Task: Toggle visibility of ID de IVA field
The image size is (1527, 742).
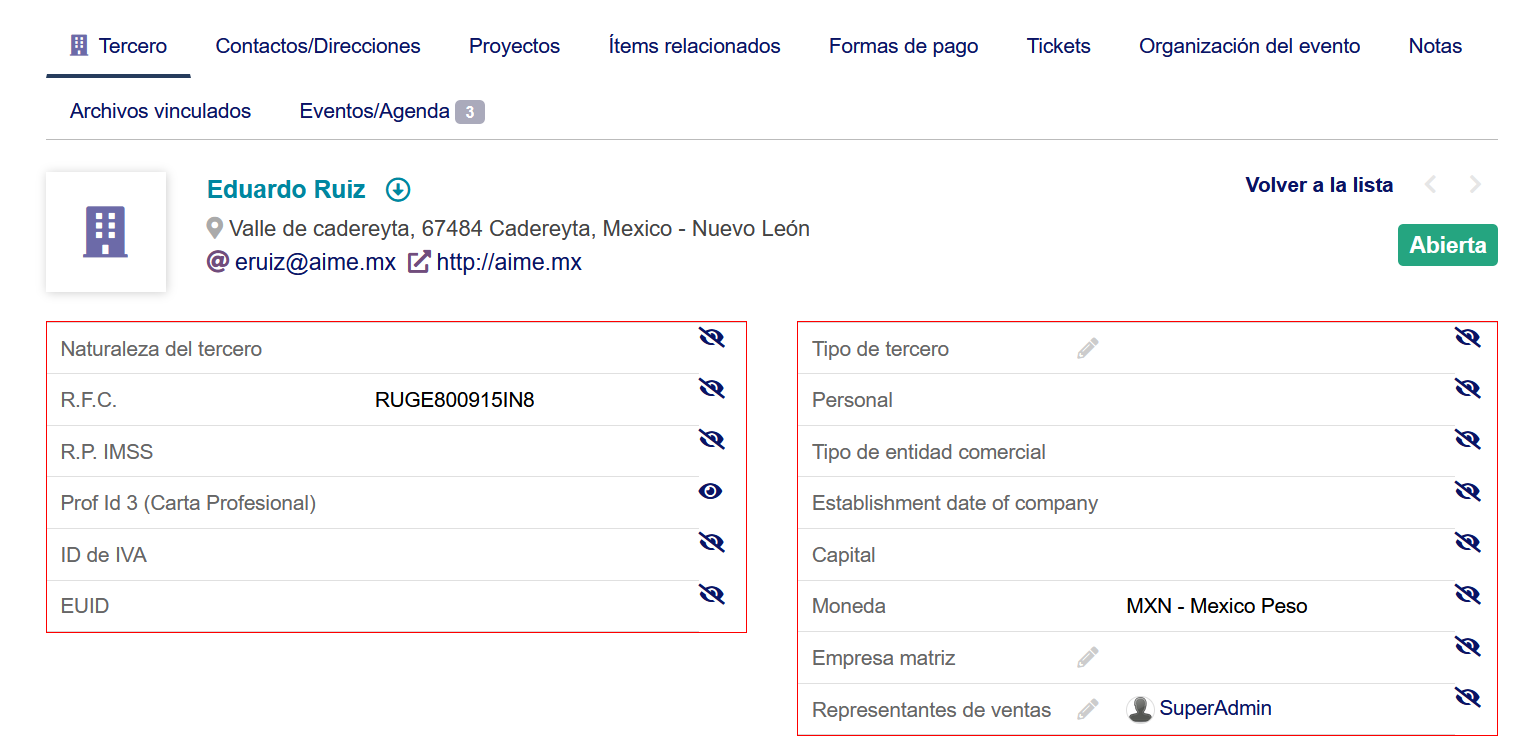Action: point(711,542)
